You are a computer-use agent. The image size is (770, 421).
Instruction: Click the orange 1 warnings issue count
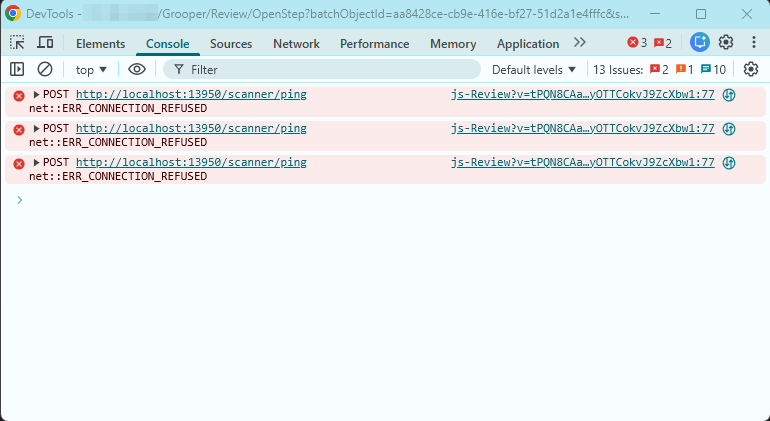click(x=685, y=70)
